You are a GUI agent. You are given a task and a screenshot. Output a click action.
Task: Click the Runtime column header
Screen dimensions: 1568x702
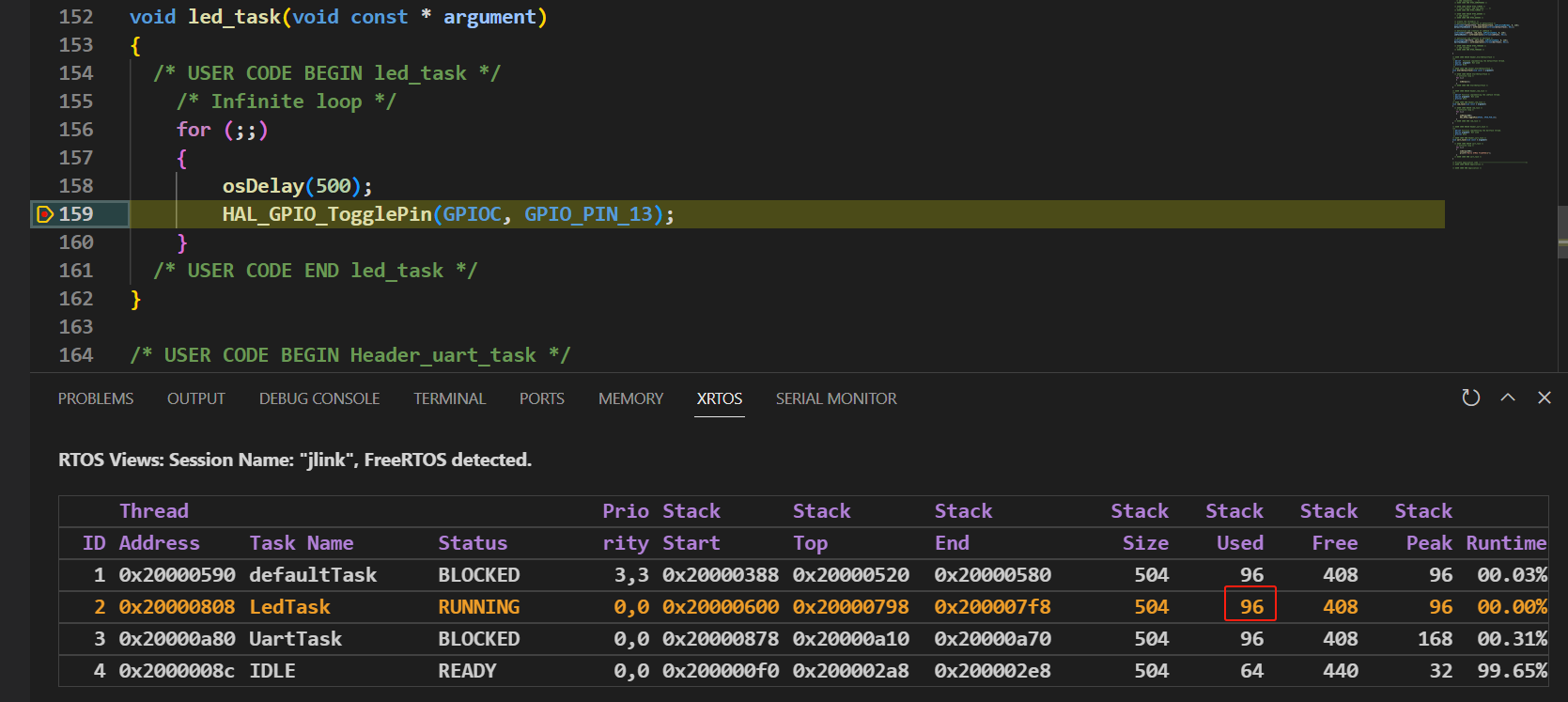[1506, 543]
